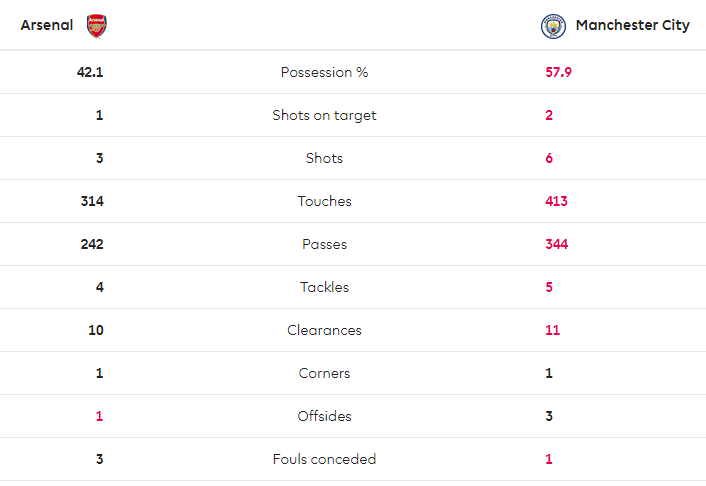Select Manchester City's 413 touches value
This screenshot has height=486, width=706.
[x=556, y=202]
